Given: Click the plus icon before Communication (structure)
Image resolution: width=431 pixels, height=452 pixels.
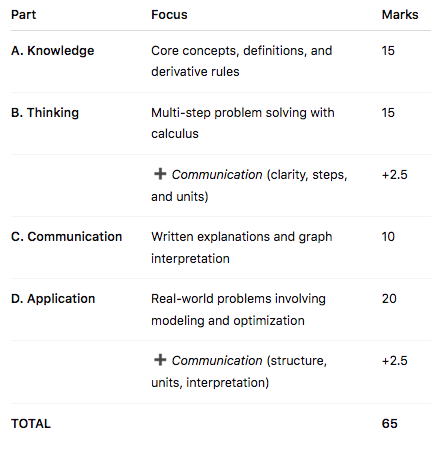Looking at the screenshot, I should 160,360.
